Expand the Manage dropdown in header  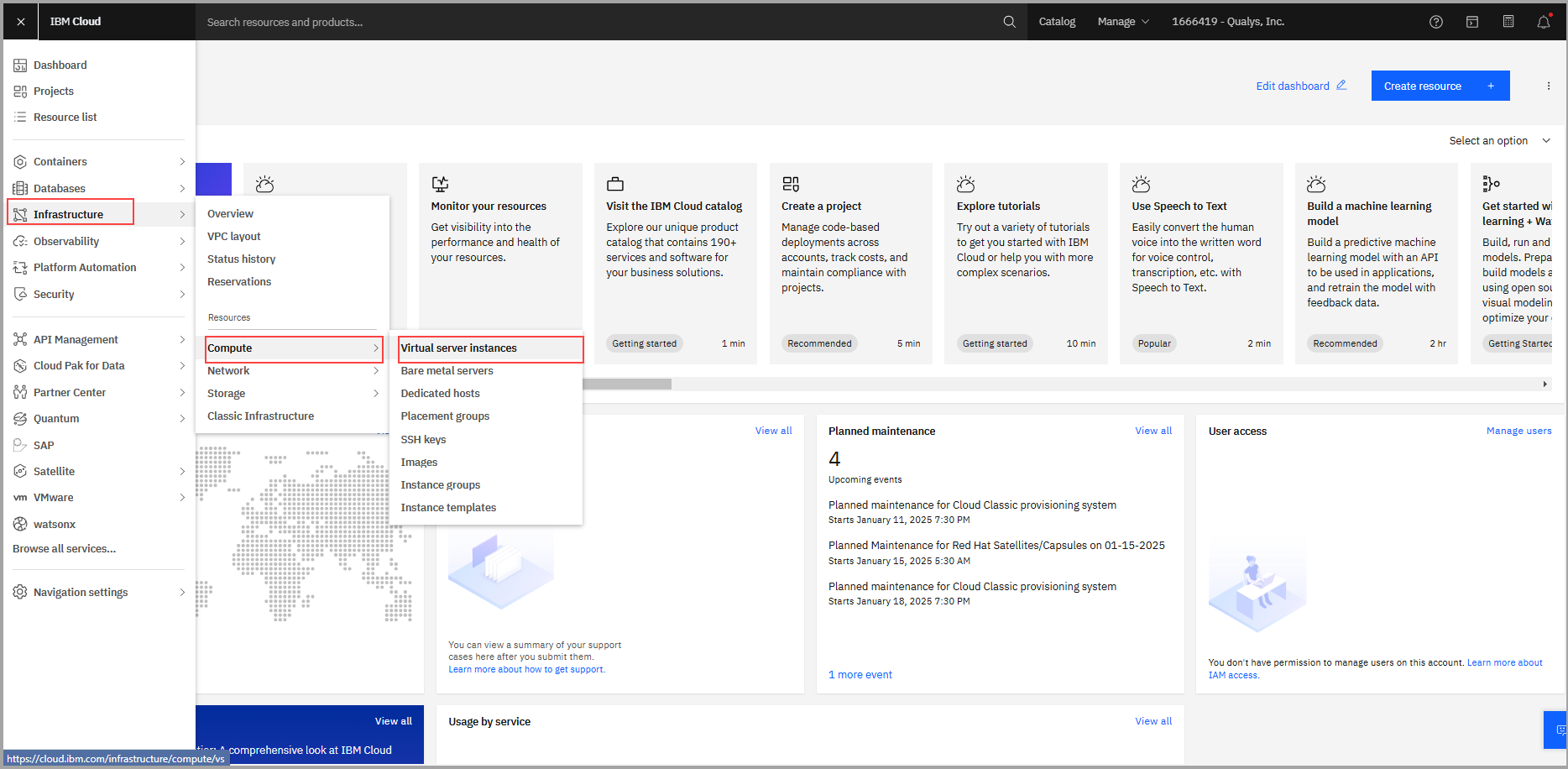(x=1122, y=22)
